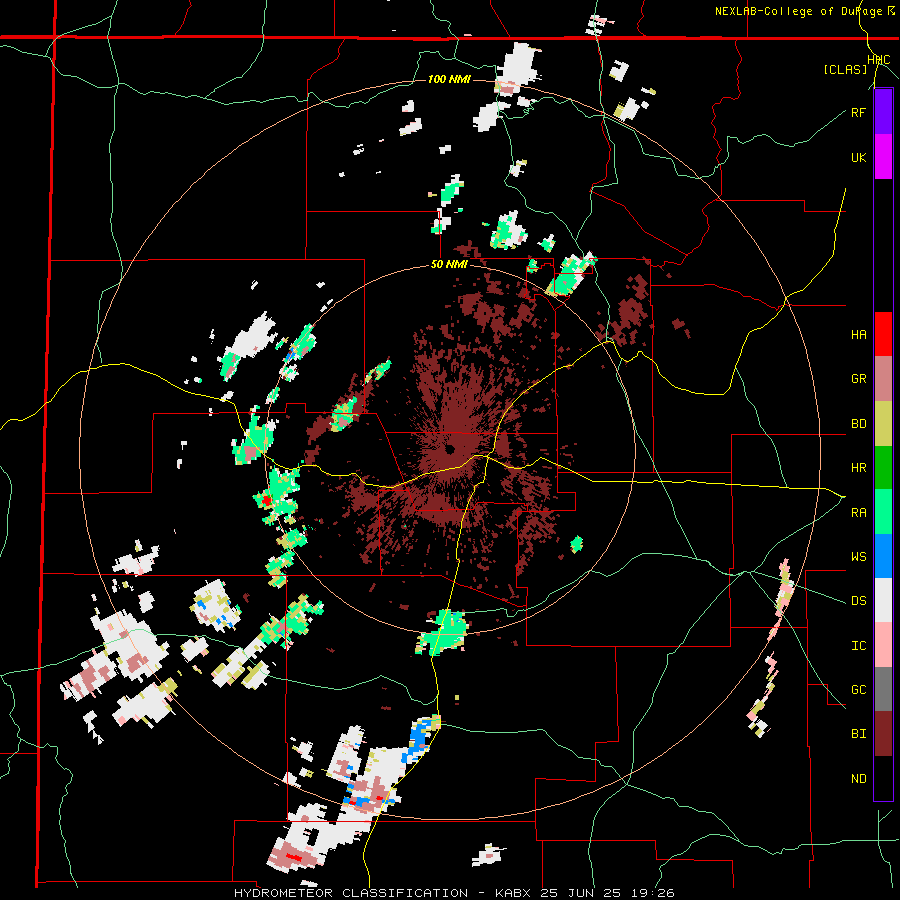Click the UK magenta legend swatch
Image resolution: width=900 pixels, height=900 pixels.
(x=883, y=157)
